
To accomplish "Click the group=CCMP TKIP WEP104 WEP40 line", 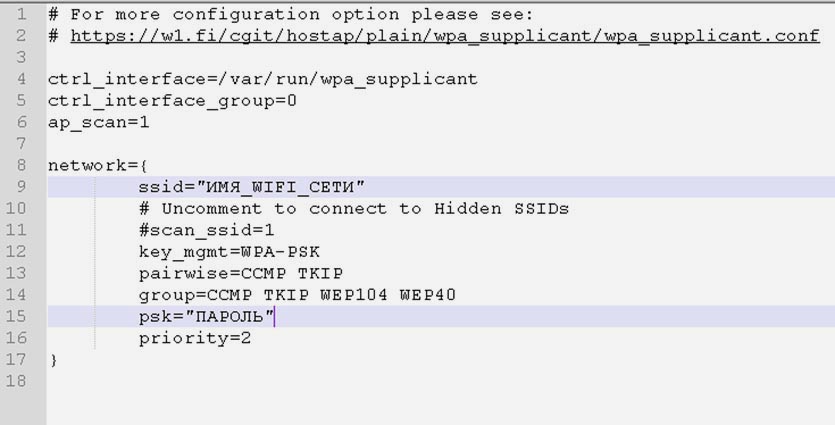I will tap(297, 295).
